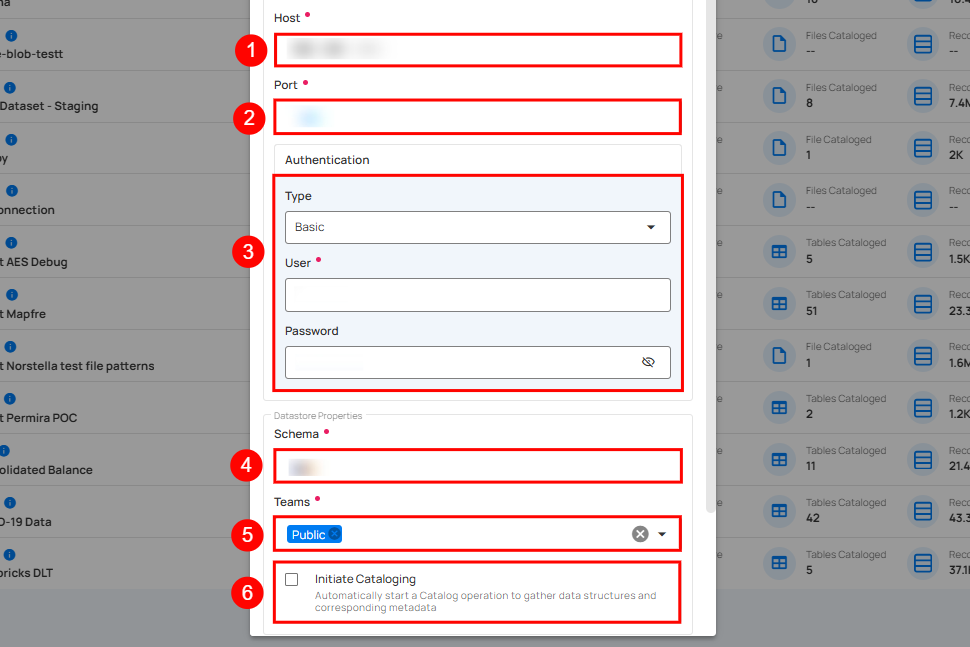This screenshot has width=970, height=647.
Task: Click table icon beside Tables Cataloged 51
Action: pyautogui.click(x=778, y=303)
